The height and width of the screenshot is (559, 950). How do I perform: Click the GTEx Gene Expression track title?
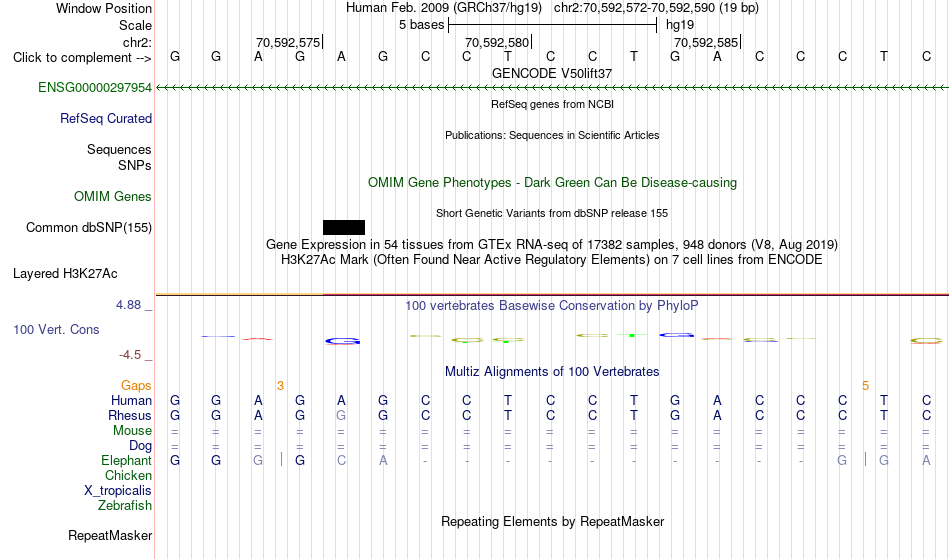pyautogui.click(x=552, y=245)
